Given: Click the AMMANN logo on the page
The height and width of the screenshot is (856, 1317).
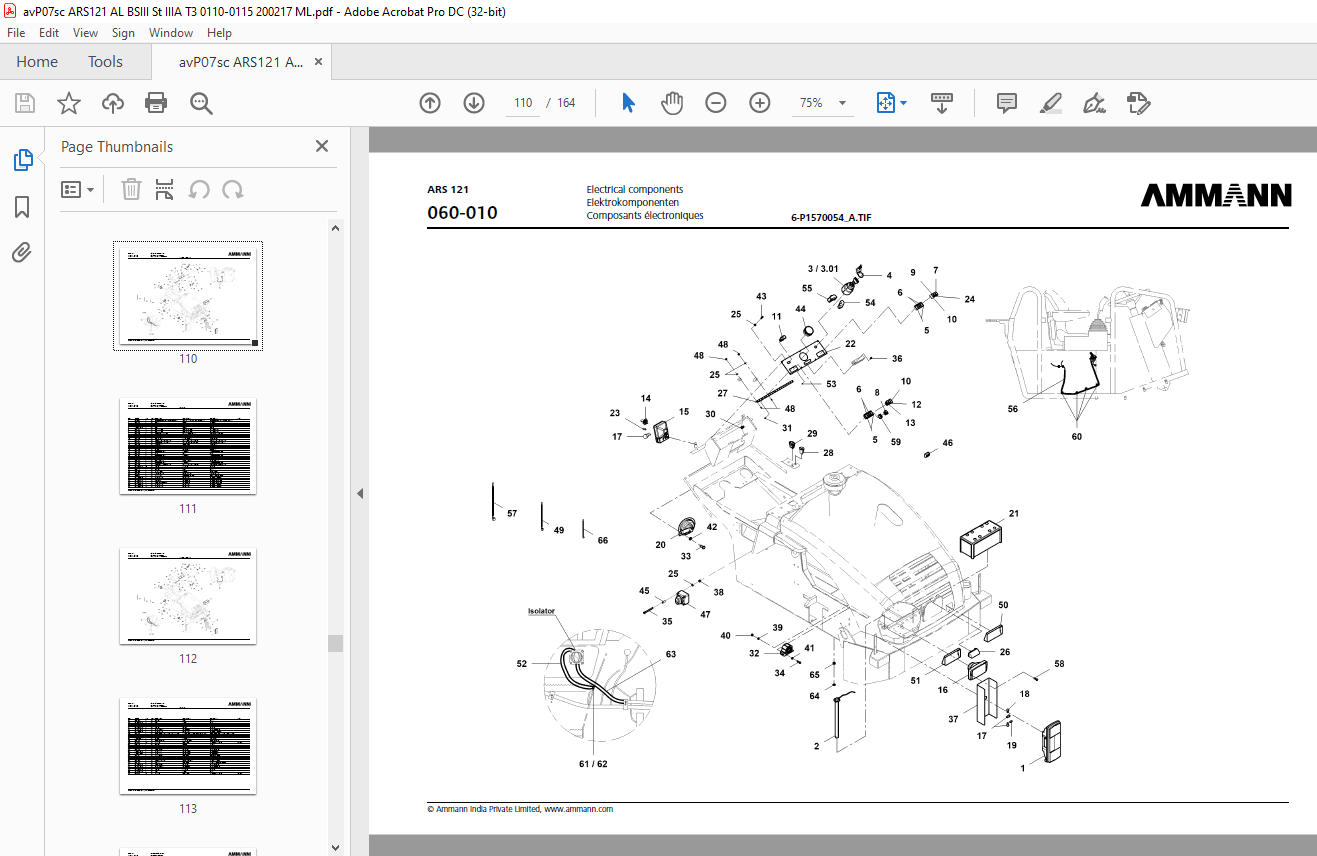Looking at the screenshot, I should point(1216,195).
